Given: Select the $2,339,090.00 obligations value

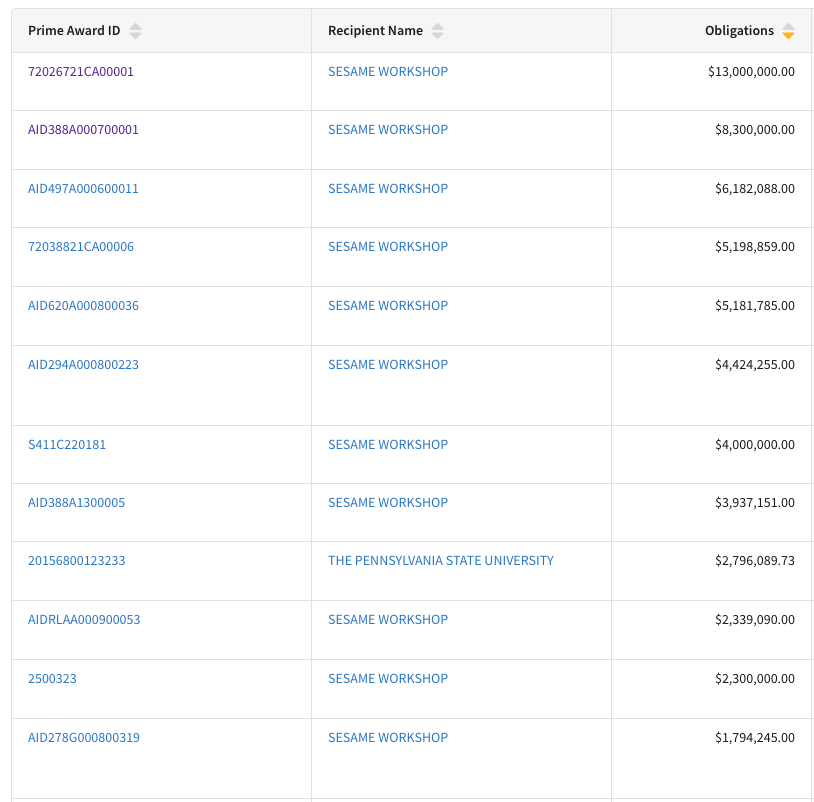Looking at the screenshot, I should (755, 620).
